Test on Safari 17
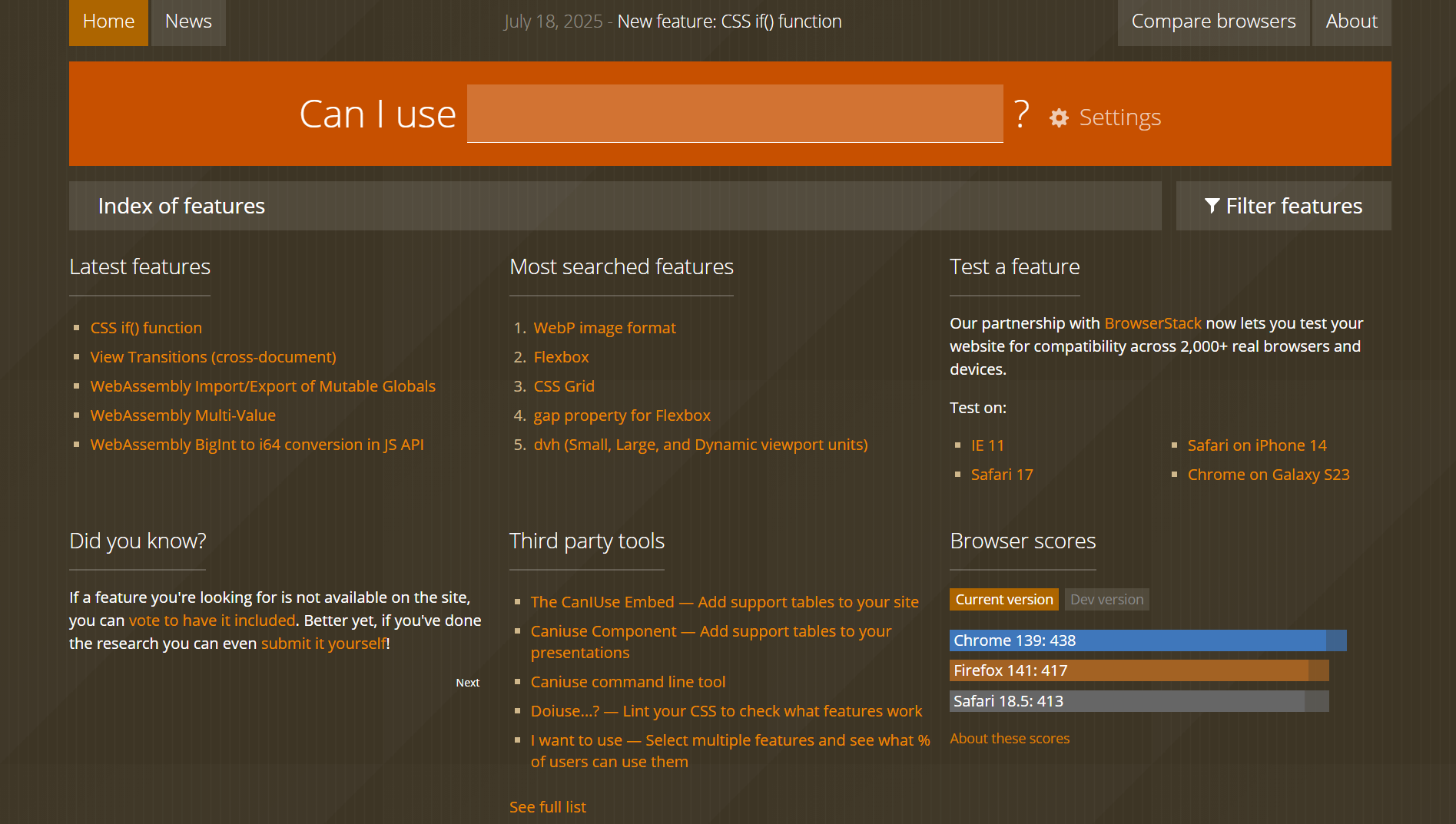Screen dimensions: 1456x824 tap(1002, 475)
